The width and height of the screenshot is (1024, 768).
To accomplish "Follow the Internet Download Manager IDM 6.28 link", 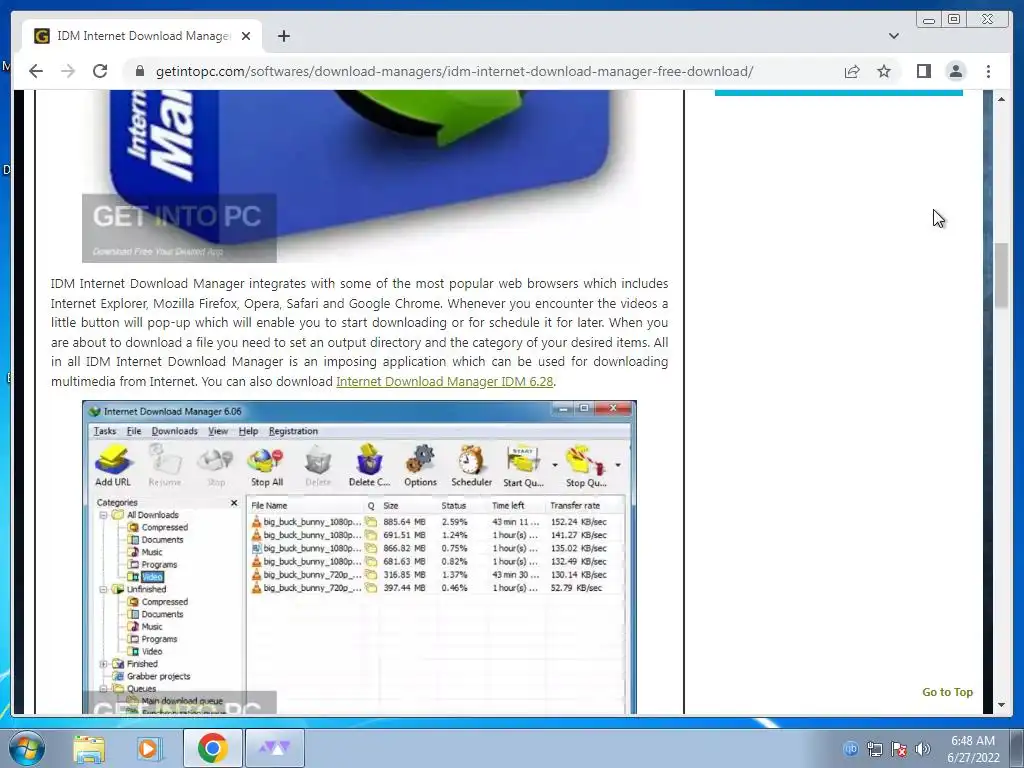I will tap(444, 381).
